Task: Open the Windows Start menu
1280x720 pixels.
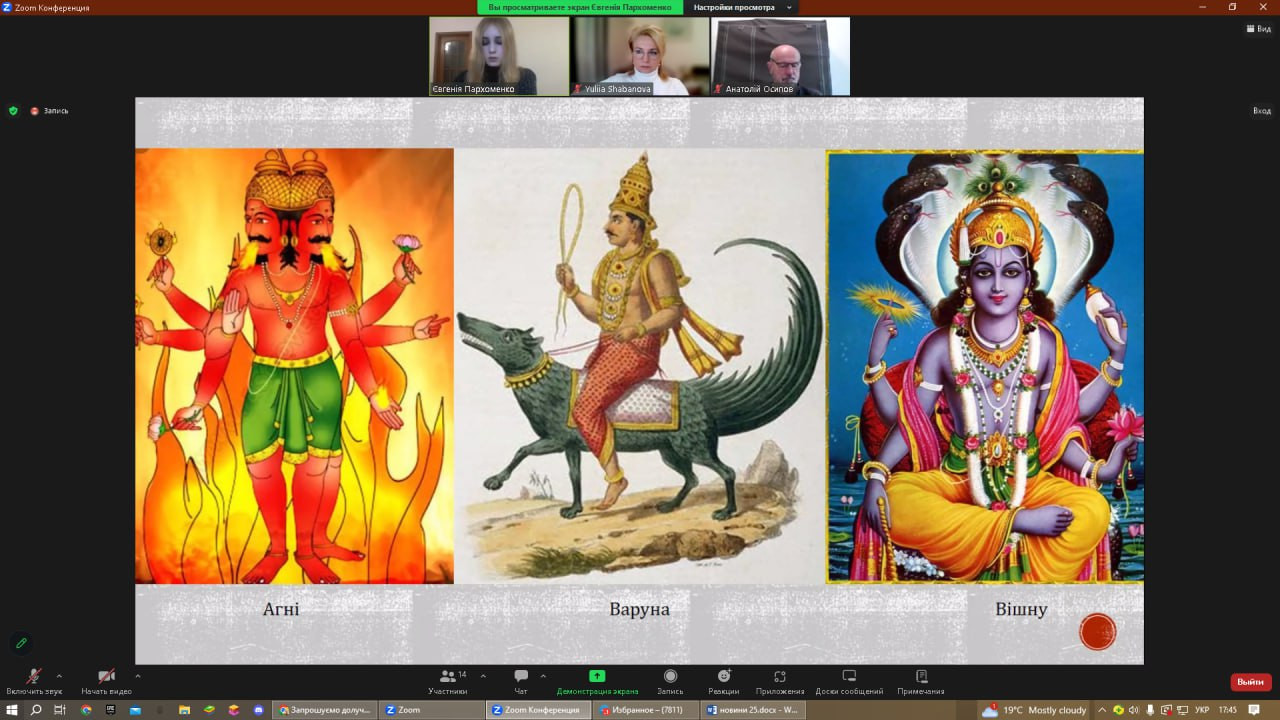Action: [12, 710]
